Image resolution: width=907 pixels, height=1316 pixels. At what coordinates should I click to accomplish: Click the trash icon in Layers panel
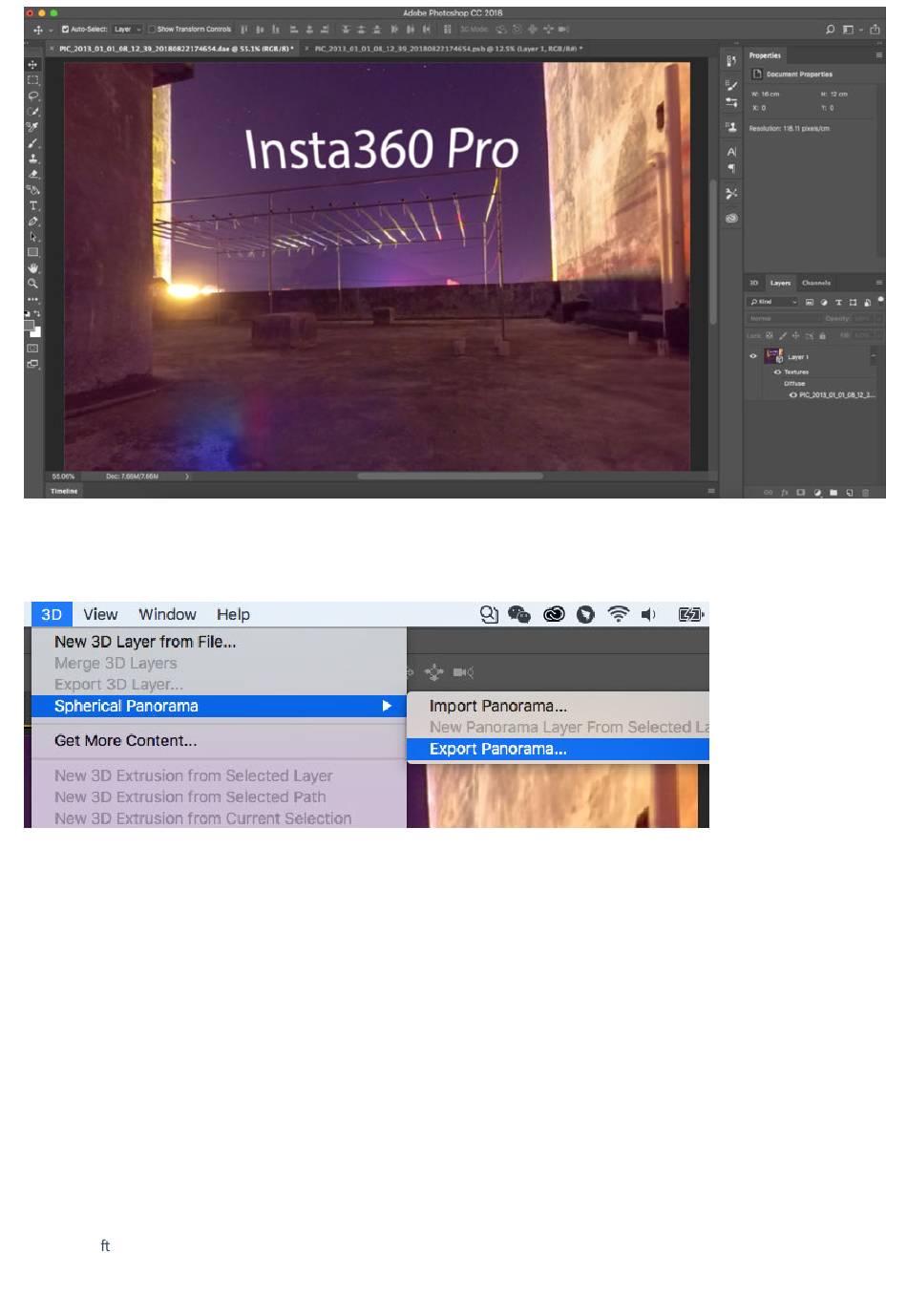coord(866,493)
